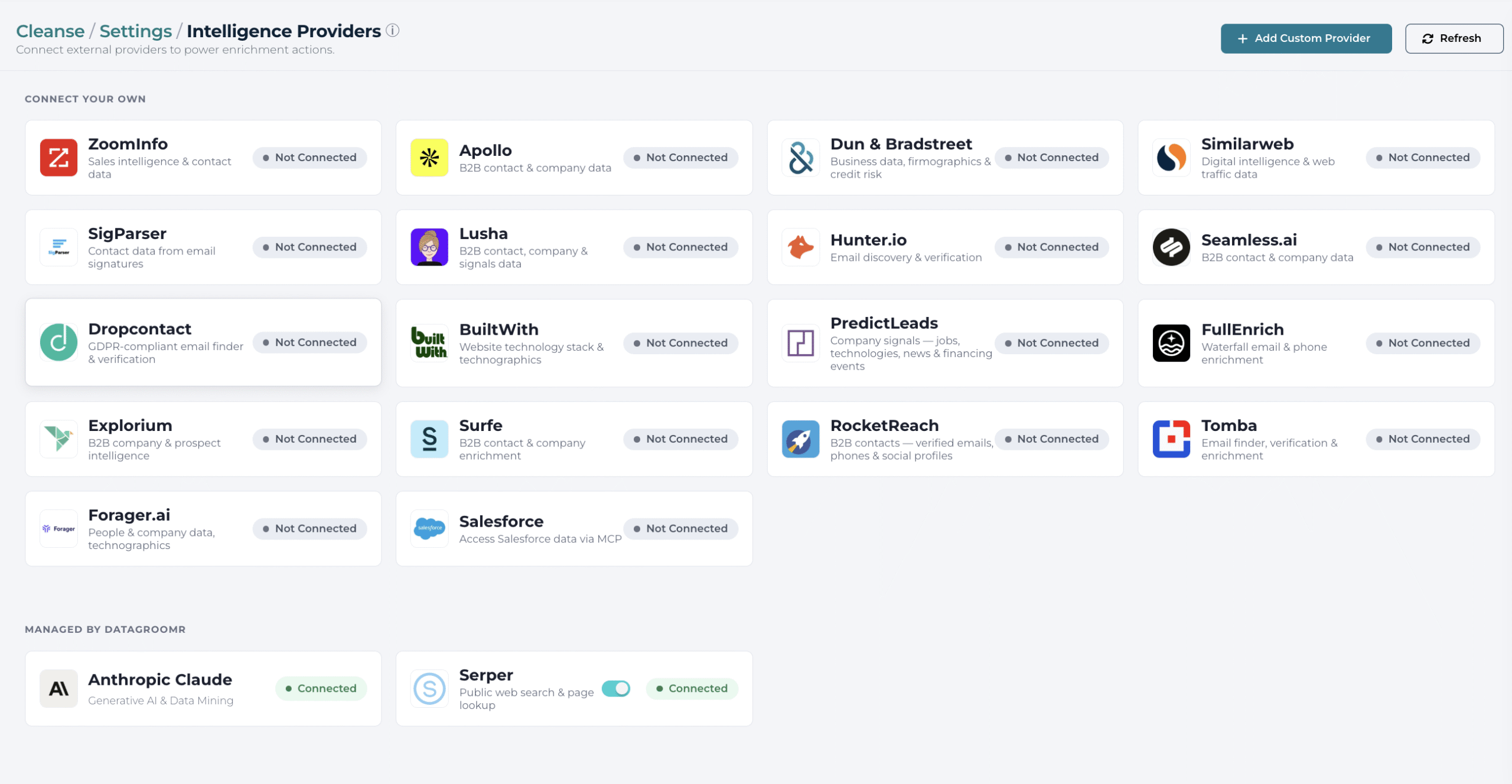Viewport: 1512px width, 784px height.
Task: Select the Anthropic Claude provider name
Action: (160, 680)
